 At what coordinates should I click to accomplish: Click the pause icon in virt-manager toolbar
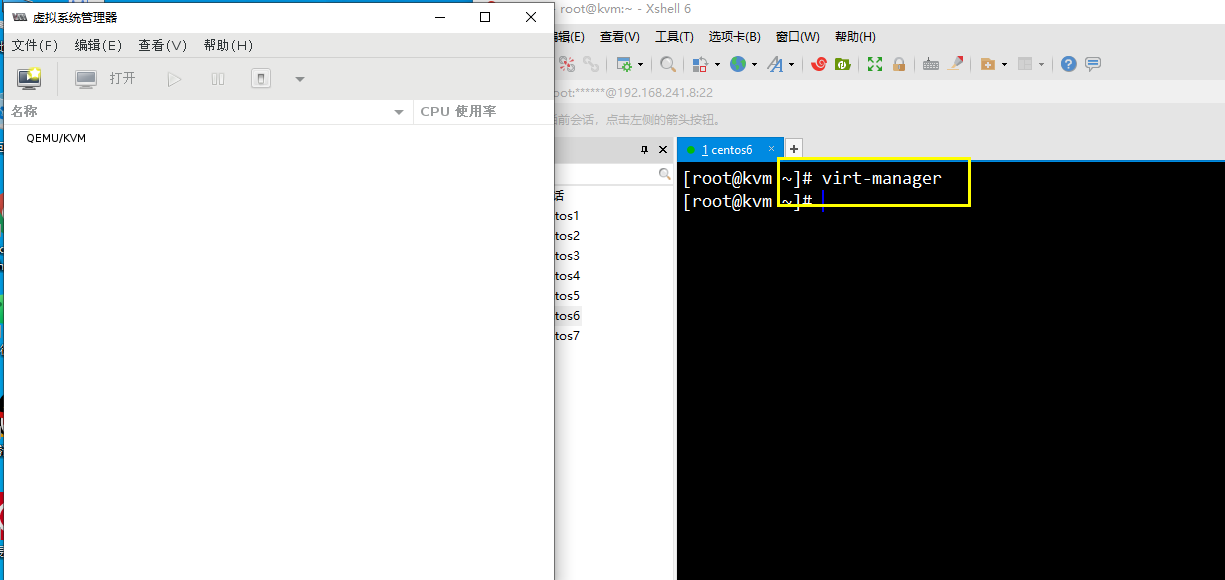click(x=217, y=77)
